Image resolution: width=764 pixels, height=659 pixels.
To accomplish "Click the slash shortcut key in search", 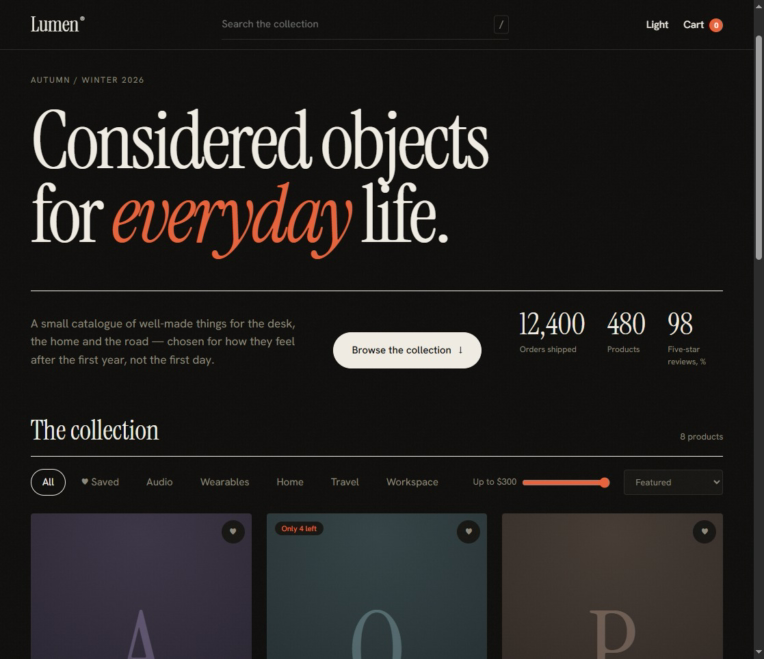I will 501,24.
